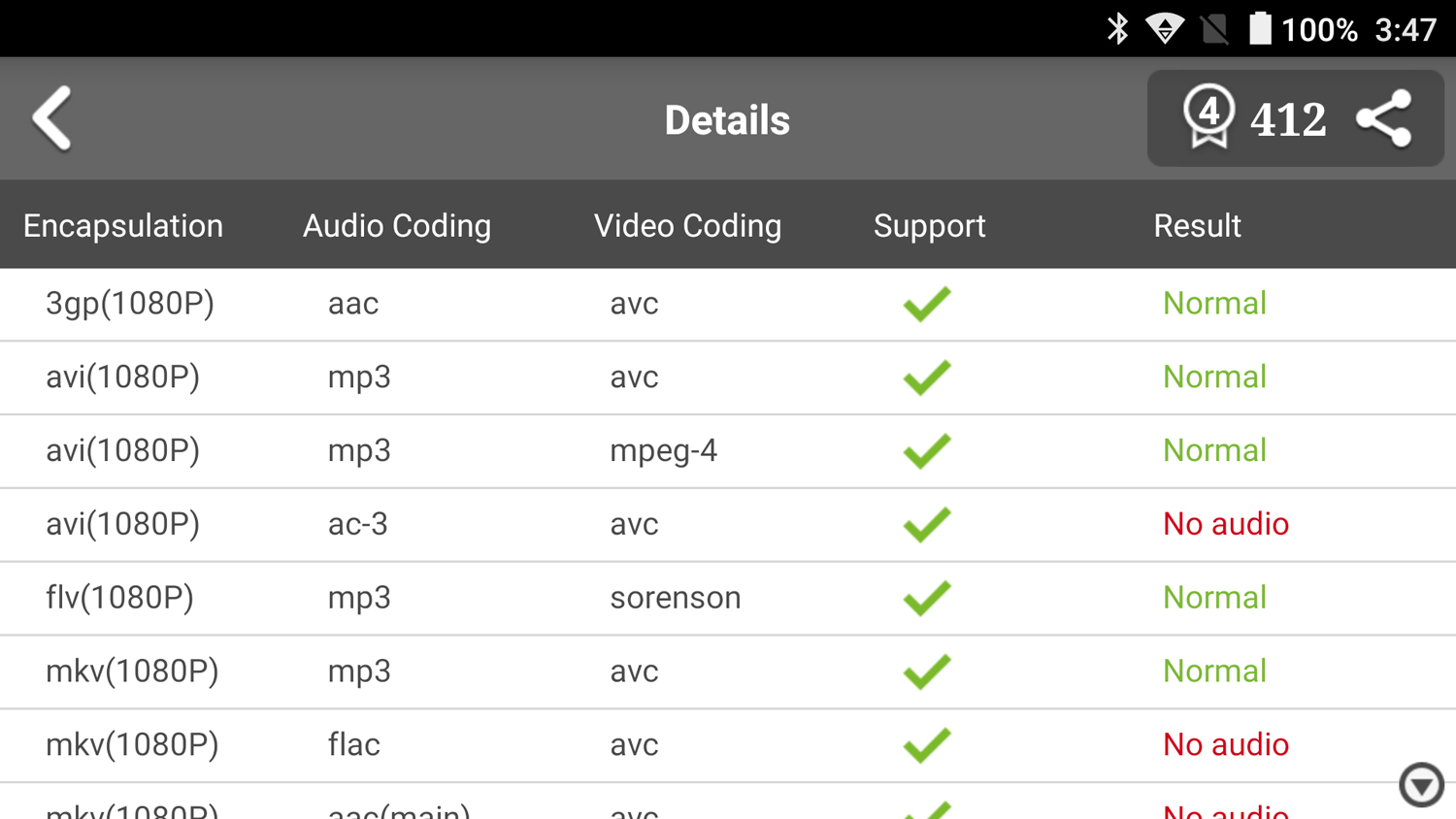Screen dimensions: 1456x819
Task: Tap the back arrow icon
Action: pyautogui.click(x=52, y=118)
